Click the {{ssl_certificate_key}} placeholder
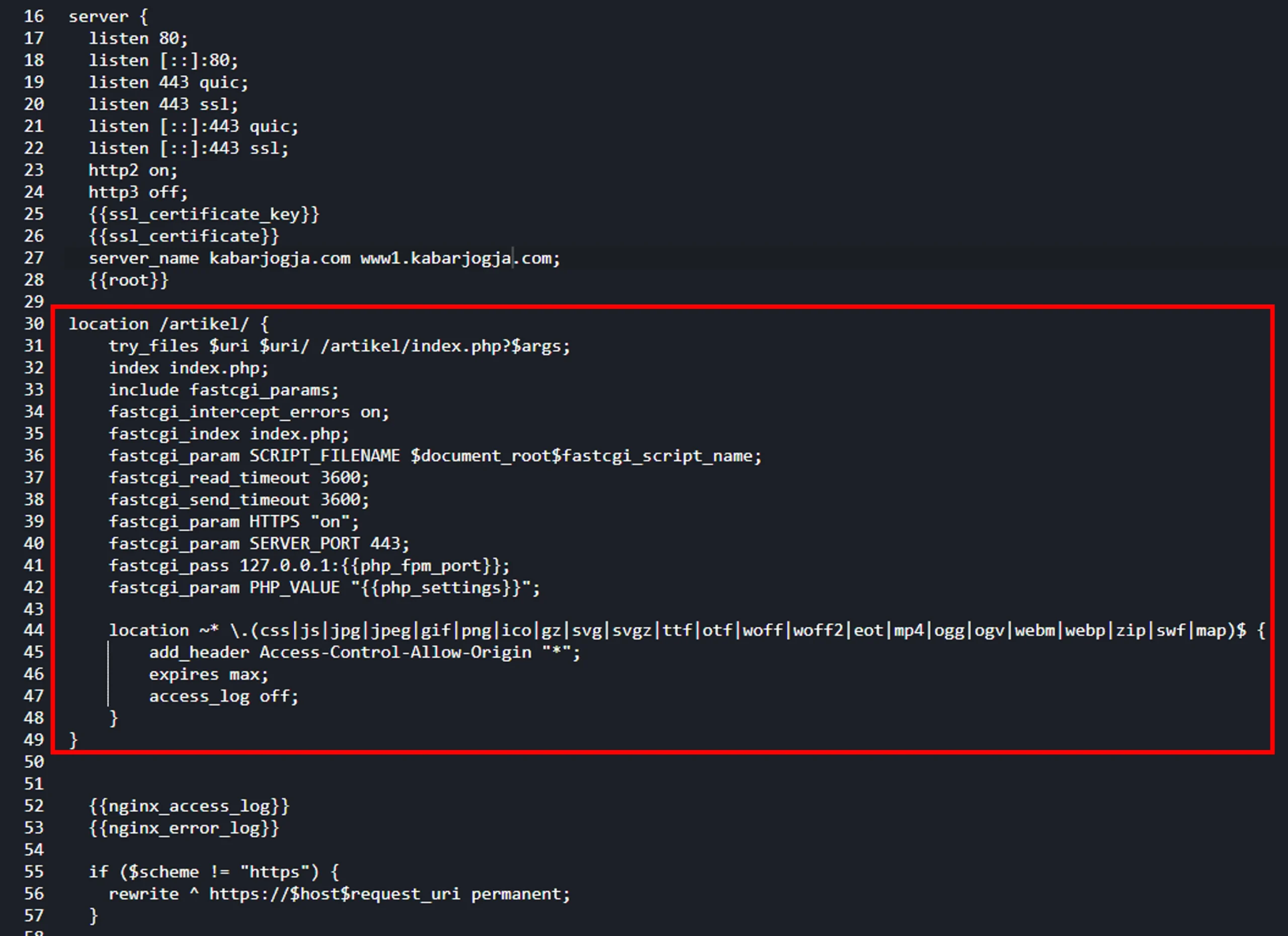Image resolution: width=1288 pixels, height=936 pixels. coord(204,214)
